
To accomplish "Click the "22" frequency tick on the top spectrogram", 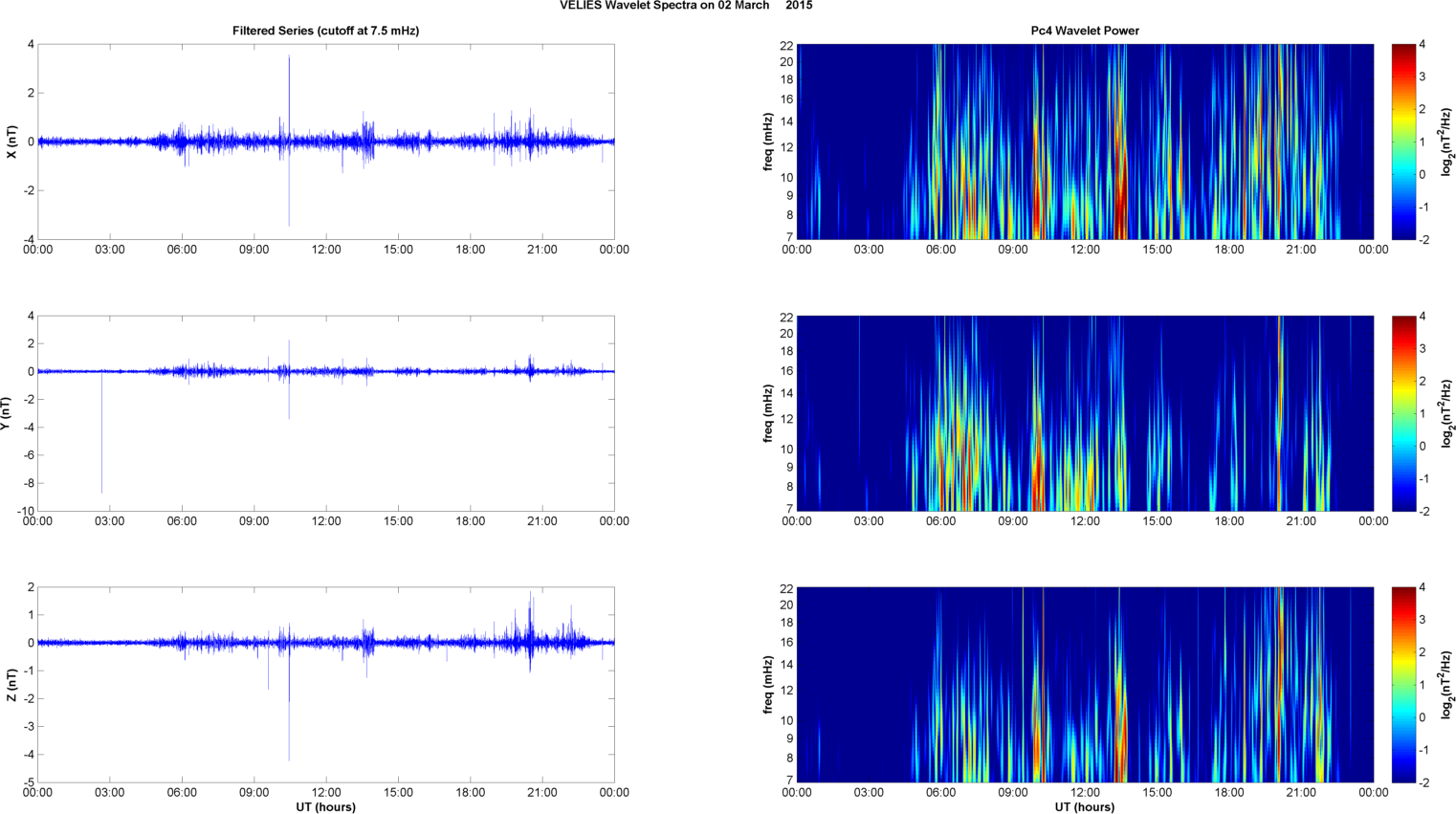I will 786,46.
